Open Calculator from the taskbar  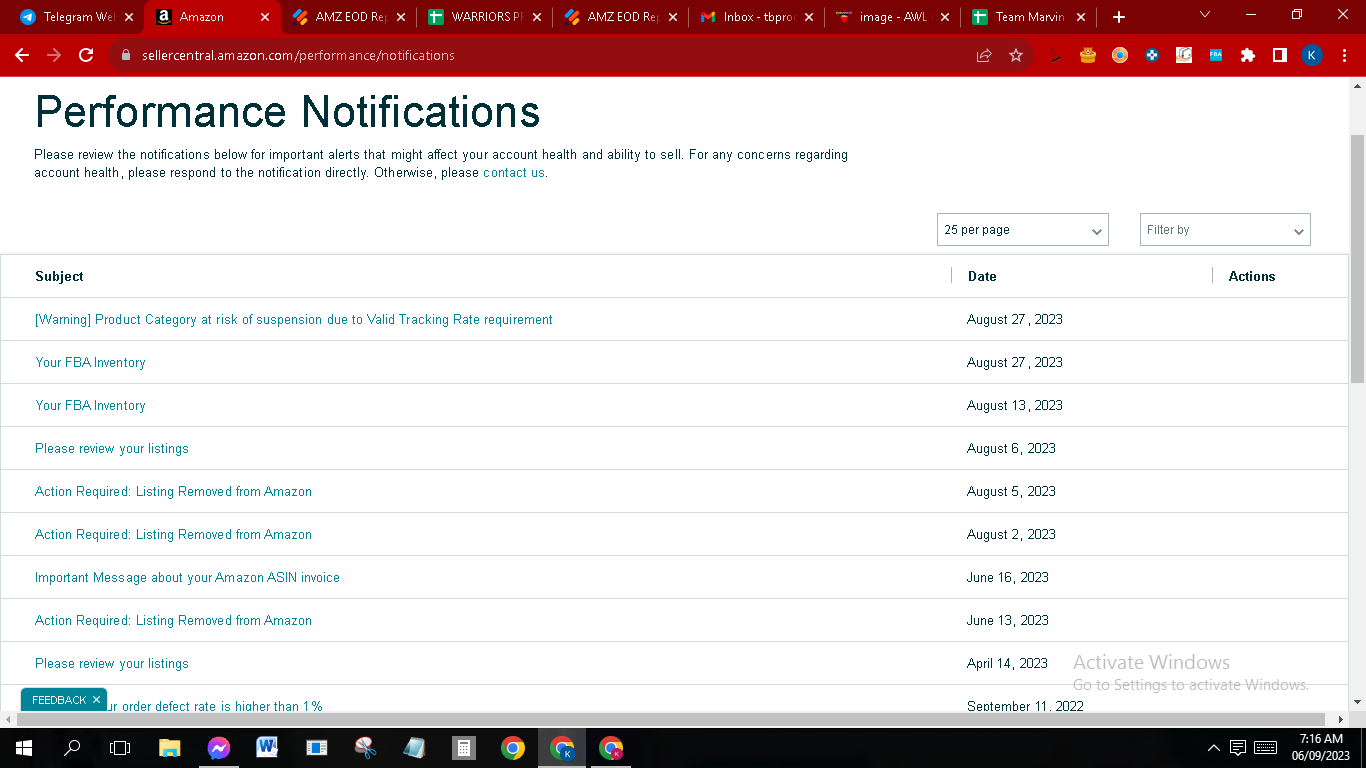pos(463,748)
